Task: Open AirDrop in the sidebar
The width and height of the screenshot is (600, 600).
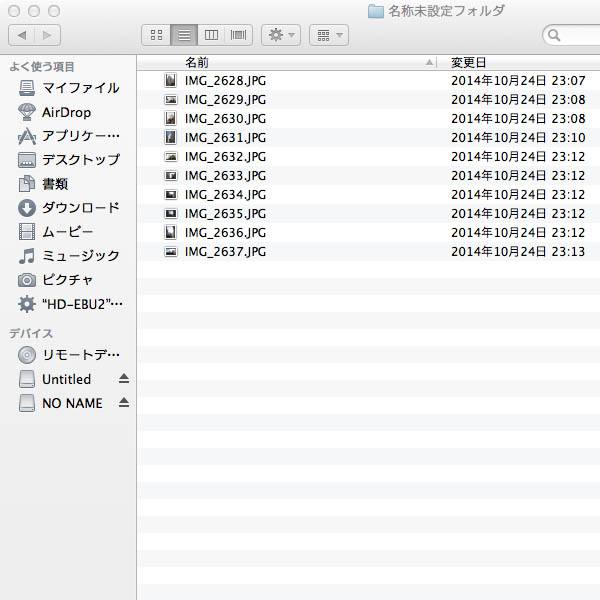Action: pos(66,112)
